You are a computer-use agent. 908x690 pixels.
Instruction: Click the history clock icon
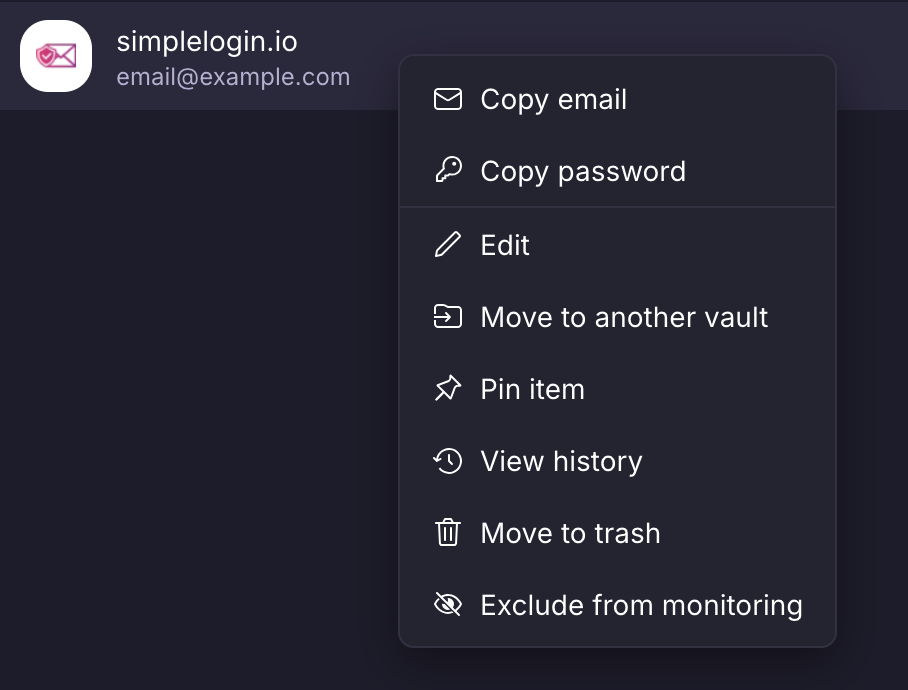tap(448, 461)
